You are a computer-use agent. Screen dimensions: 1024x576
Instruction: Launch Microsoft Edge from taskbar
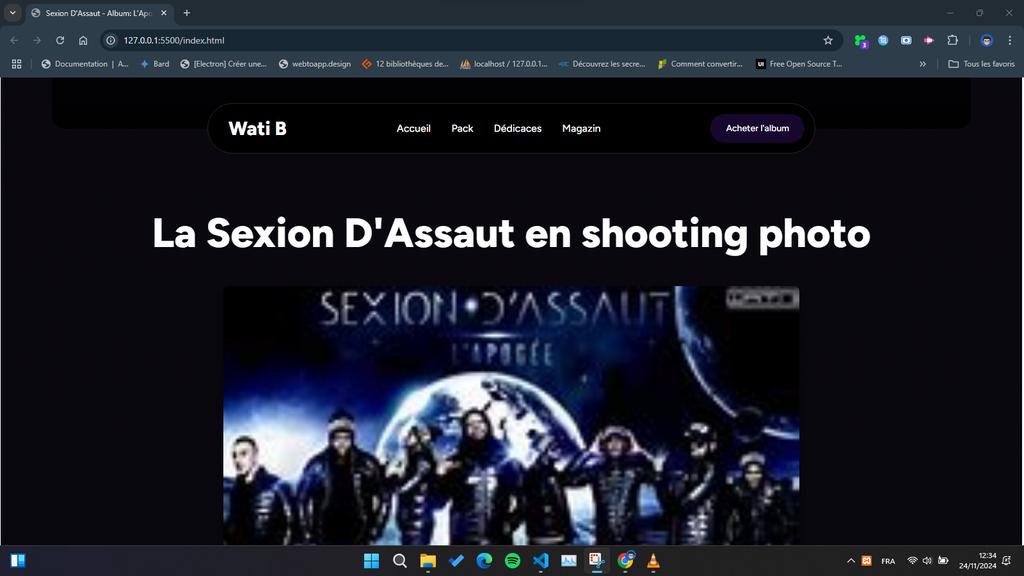(x=484, y=561)
